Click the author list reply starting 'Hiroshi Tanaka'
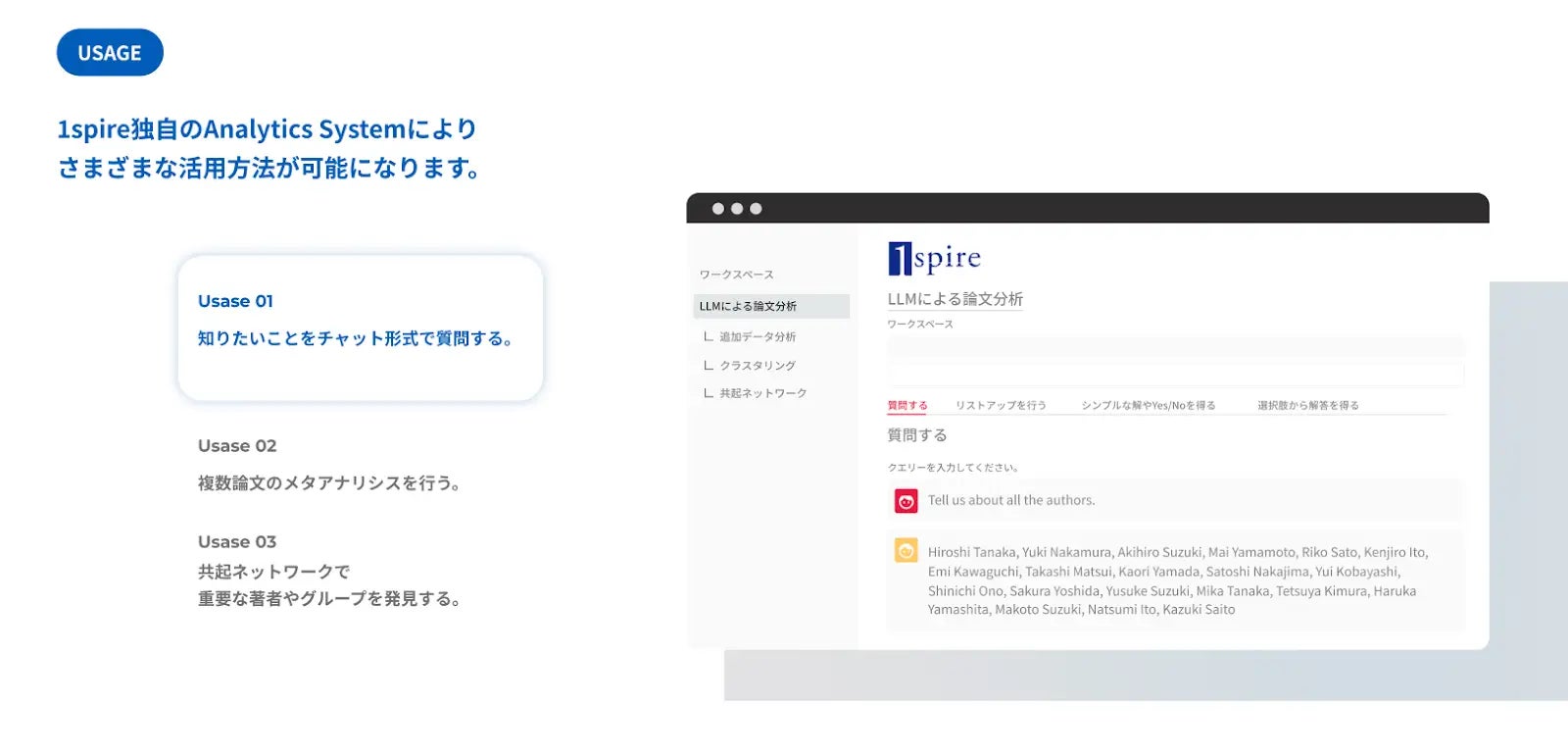The height and width of the screenshot is (755, 1568). (1178, 580)
